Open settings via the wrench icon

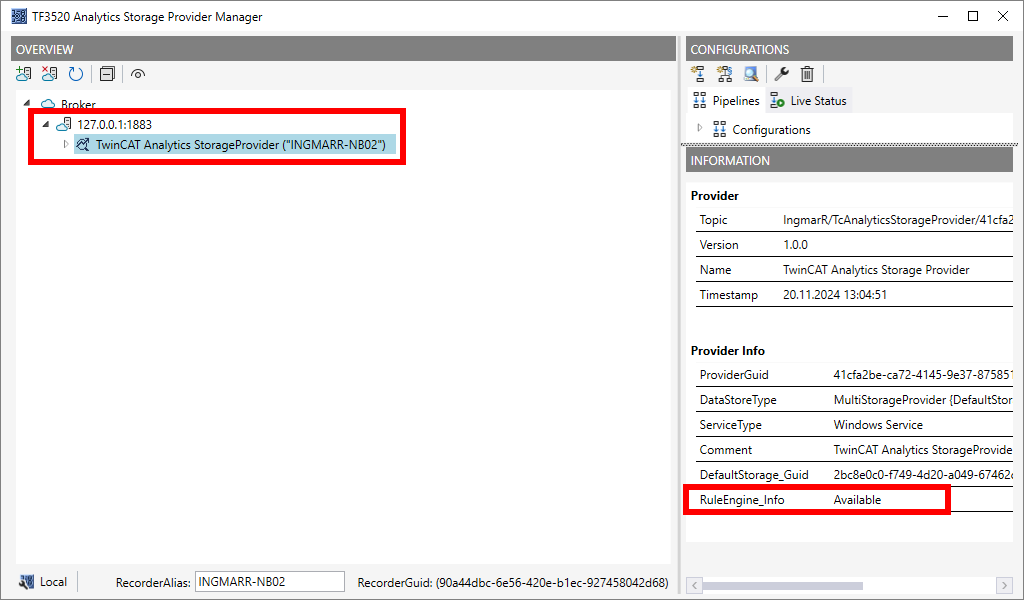click(x=781, y=74)
